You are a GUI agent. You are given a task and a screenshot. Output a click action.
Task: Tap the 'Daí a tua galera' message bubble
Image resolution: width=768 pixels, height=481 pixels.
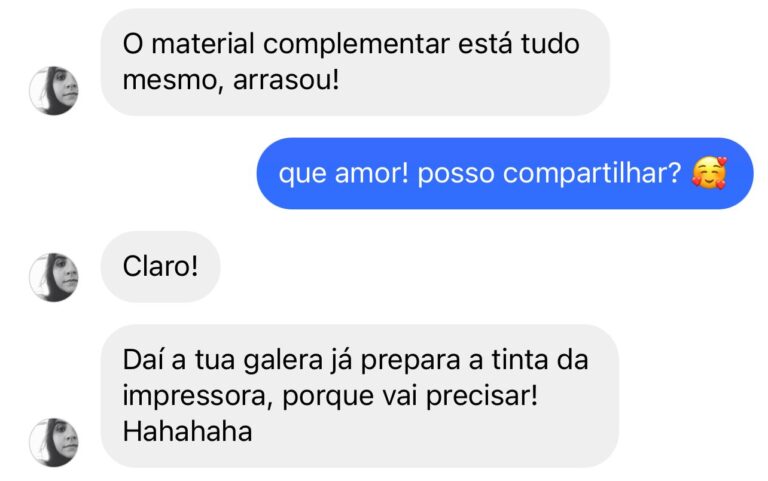(x=360, y=396)
